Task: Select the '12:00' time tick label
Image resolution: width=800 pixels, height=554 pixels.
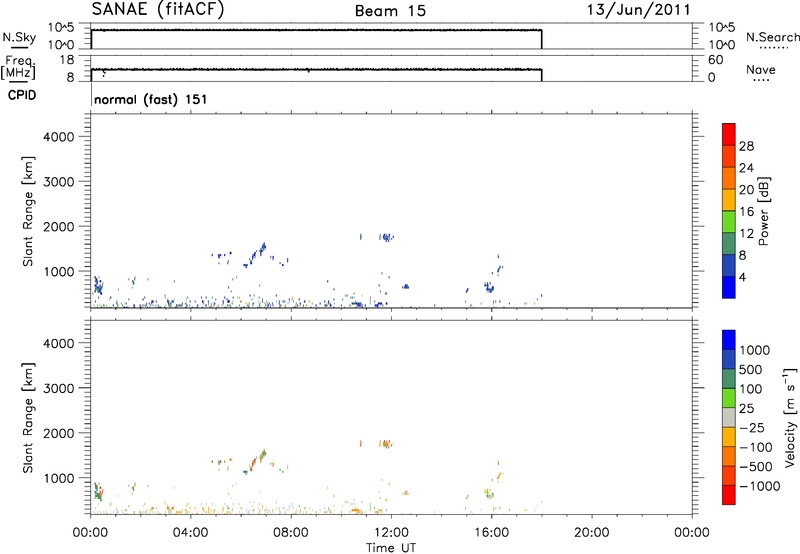Action: (x=391, y=533)
